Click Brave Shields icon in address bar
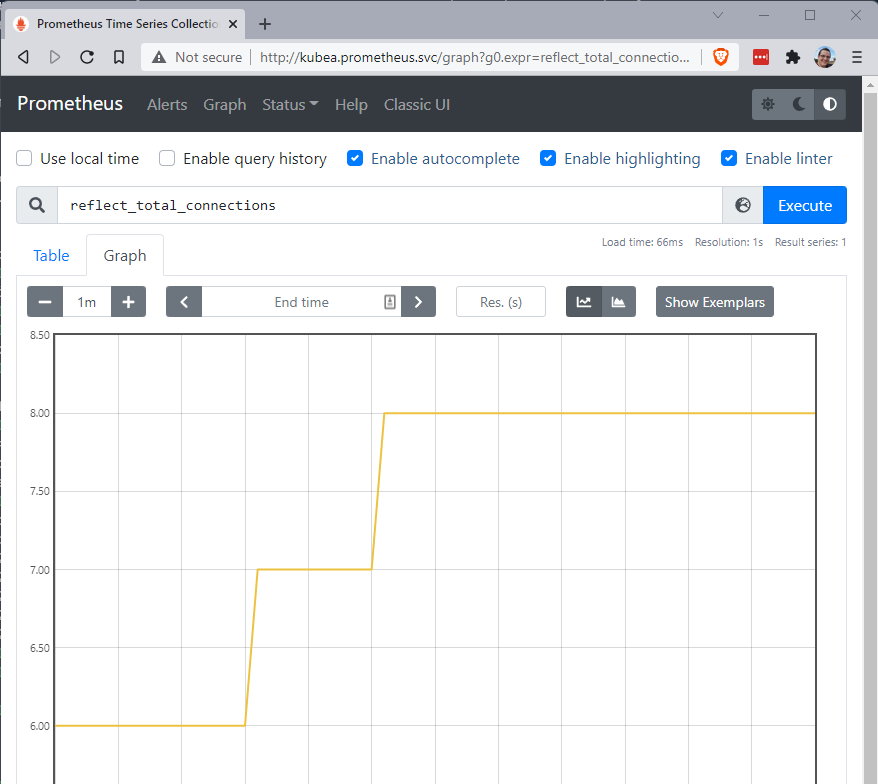The height and width of the screenshot is (784, 878). pos(721,57)
